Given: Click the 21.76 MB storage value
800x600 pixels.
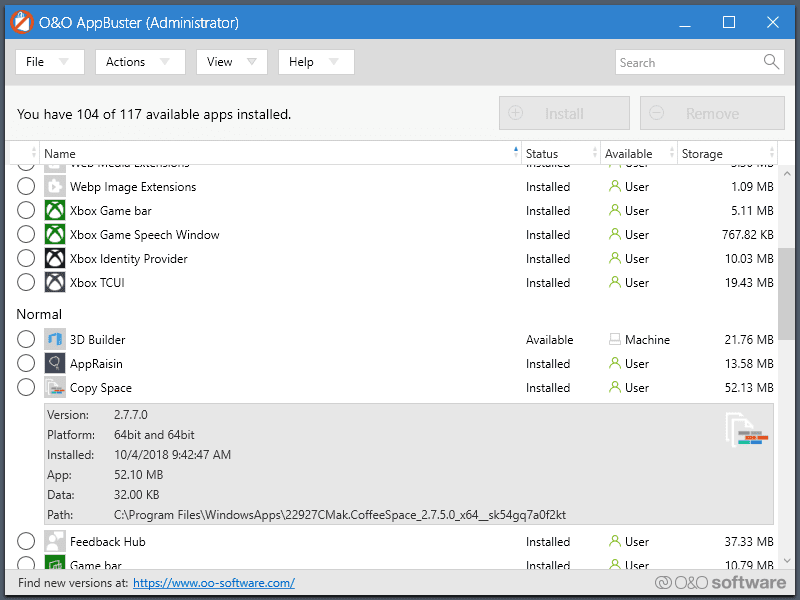Looking at the screenshot, I should 749,340.
